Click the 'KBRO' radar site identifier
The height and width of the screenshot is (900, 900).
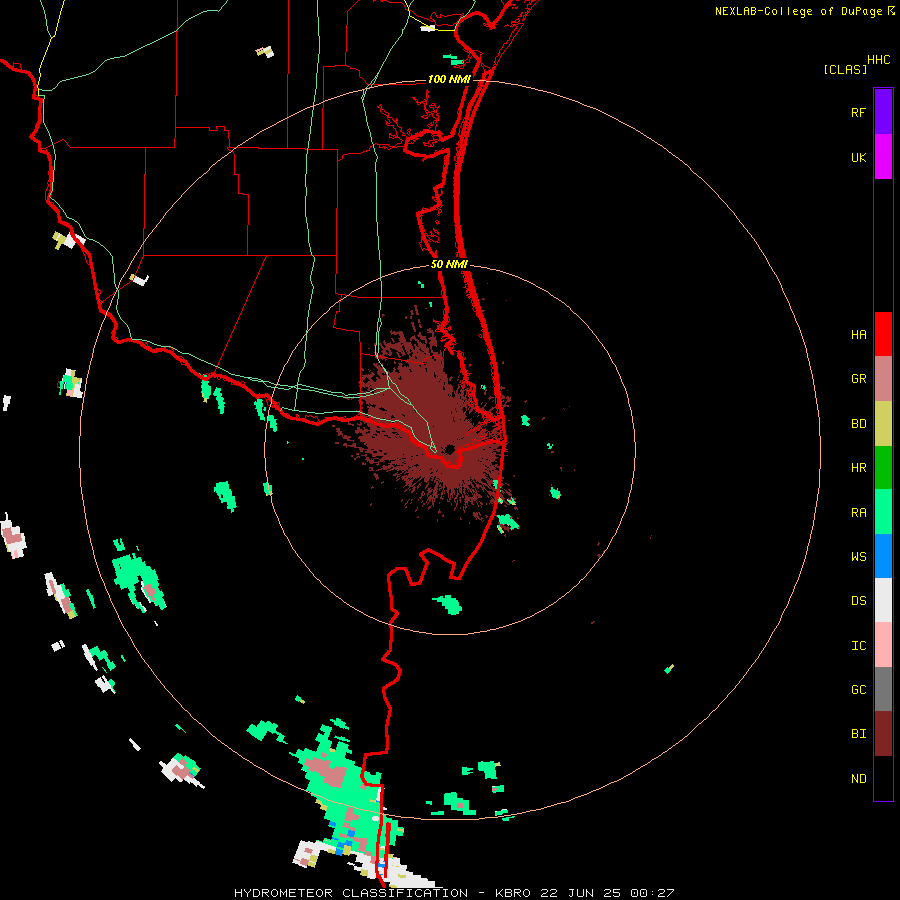[513, 893]
